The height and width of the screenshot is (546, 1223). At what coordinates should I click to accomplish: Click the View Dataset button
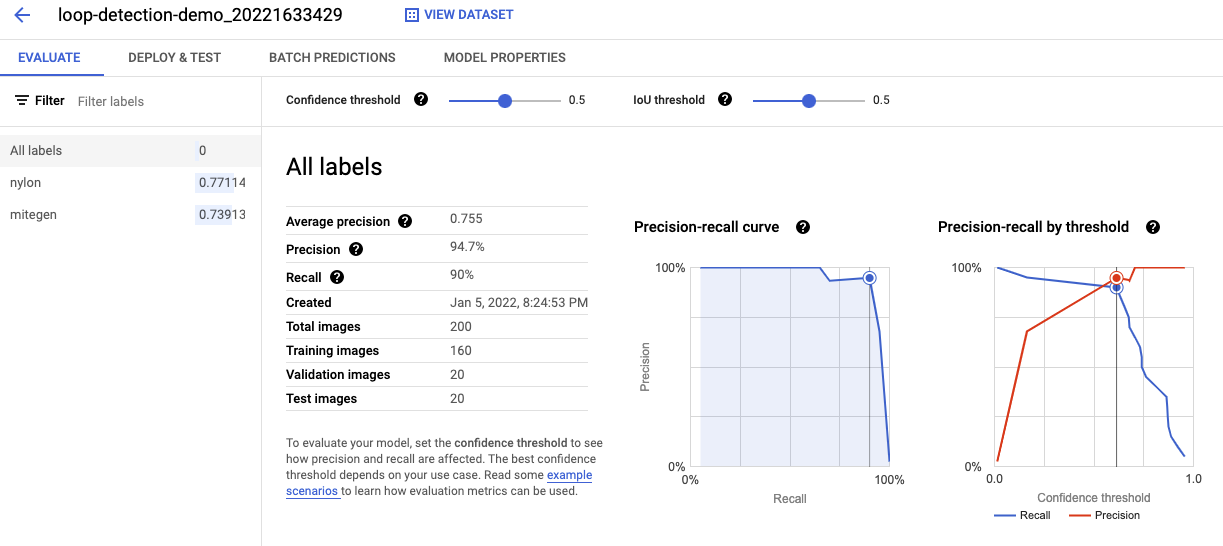[x=459, y=15]
